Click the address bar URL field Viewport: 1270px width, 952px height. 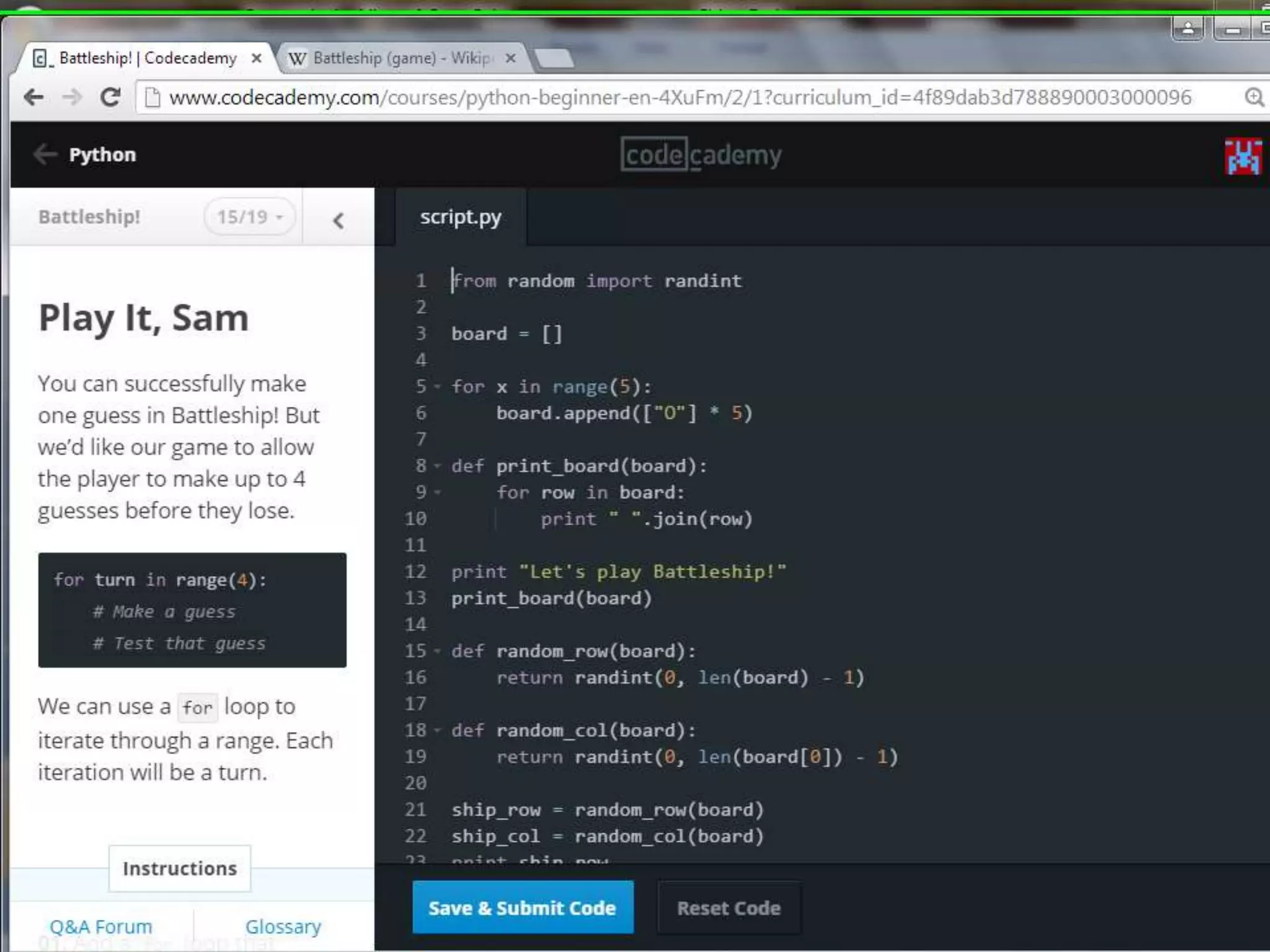(x=679, y=97)
